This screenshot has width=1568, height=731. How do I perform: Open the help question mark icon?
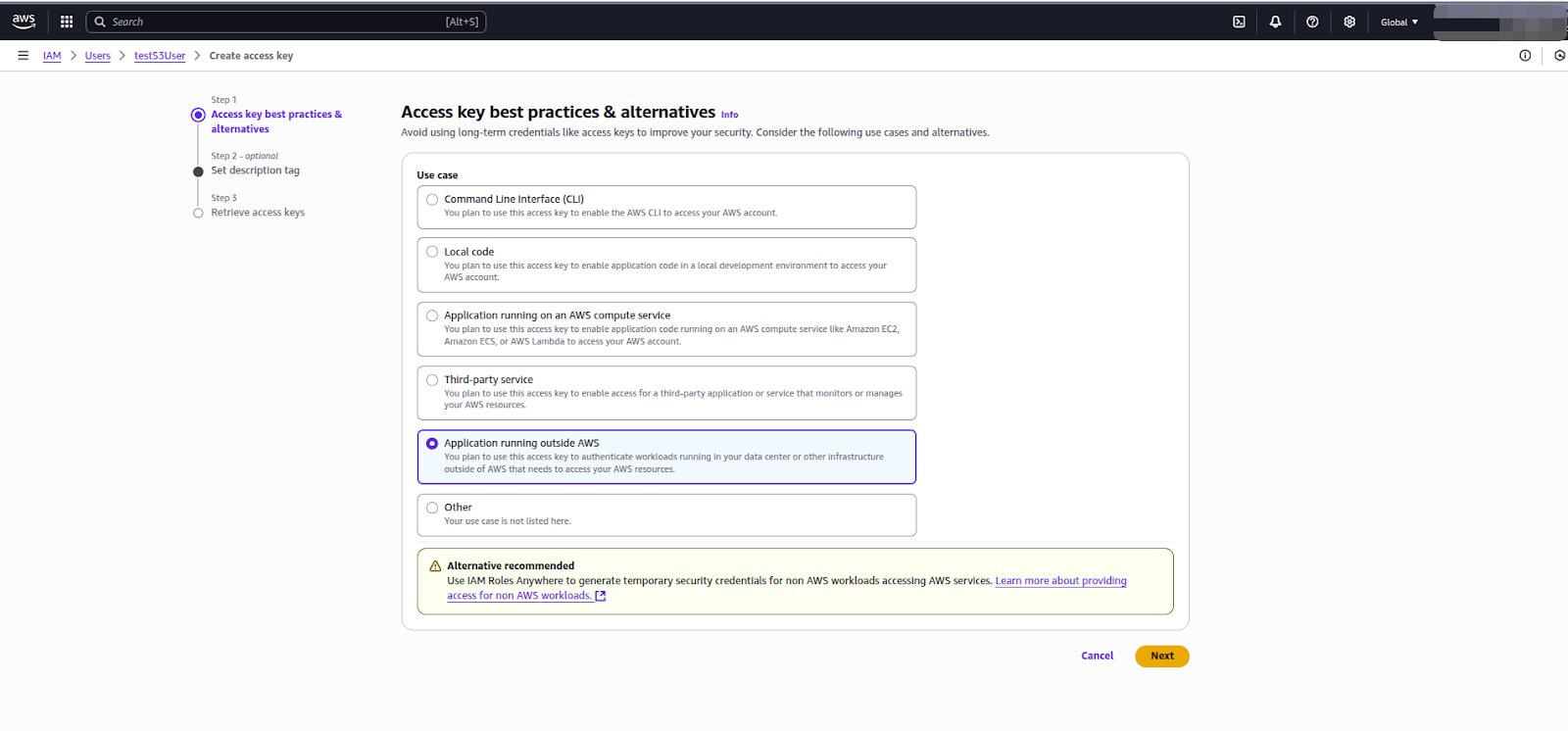point(1312,22)
